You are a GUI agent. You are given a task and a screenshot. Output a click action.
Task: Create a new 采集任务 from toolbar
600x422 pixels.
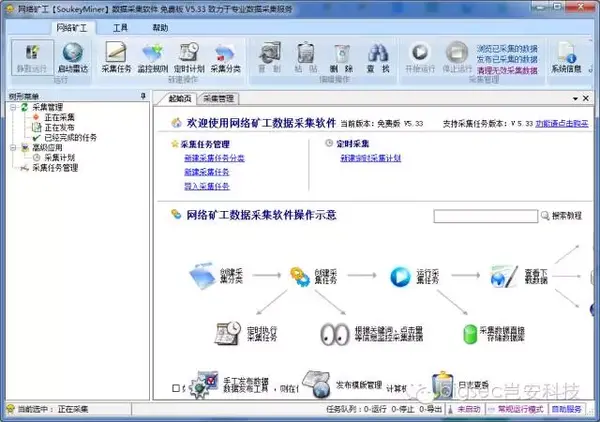coord(116,57)
